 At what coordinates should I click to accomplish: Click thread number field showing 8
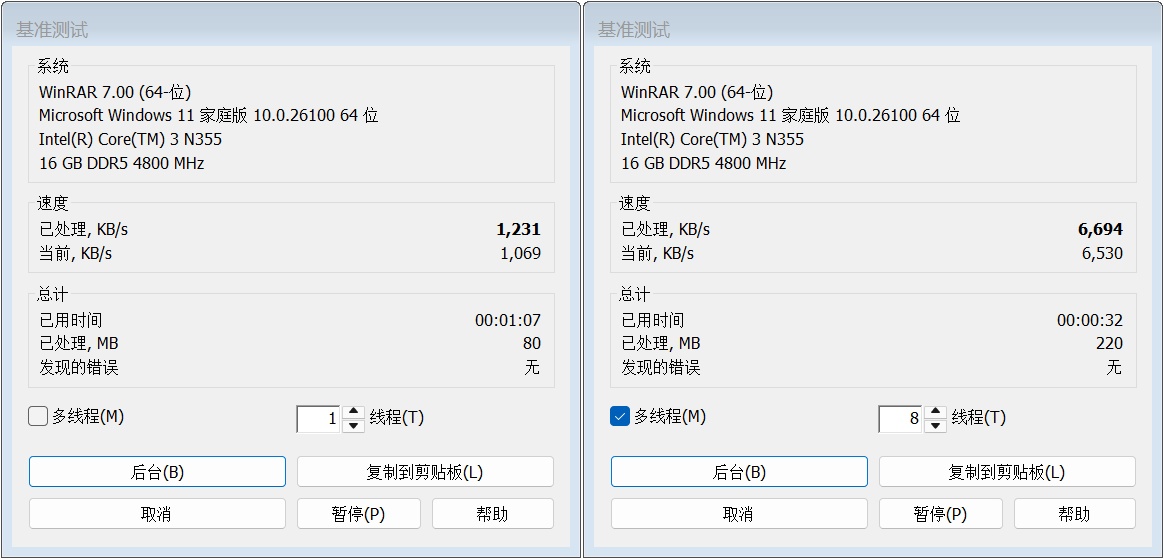pos(901,419)
